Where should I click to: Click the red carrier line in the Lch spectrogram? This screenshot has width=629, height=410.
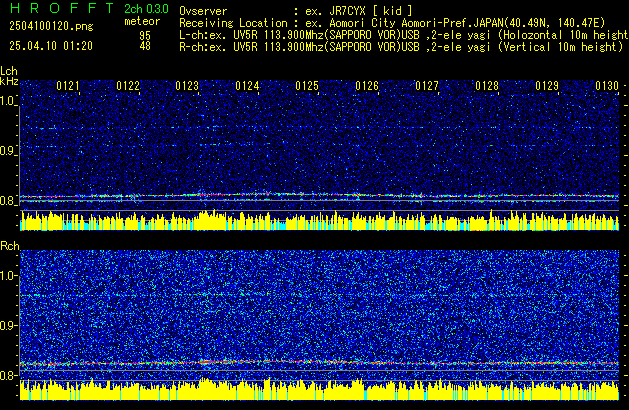pyautogui.click(x=319, y=196)
